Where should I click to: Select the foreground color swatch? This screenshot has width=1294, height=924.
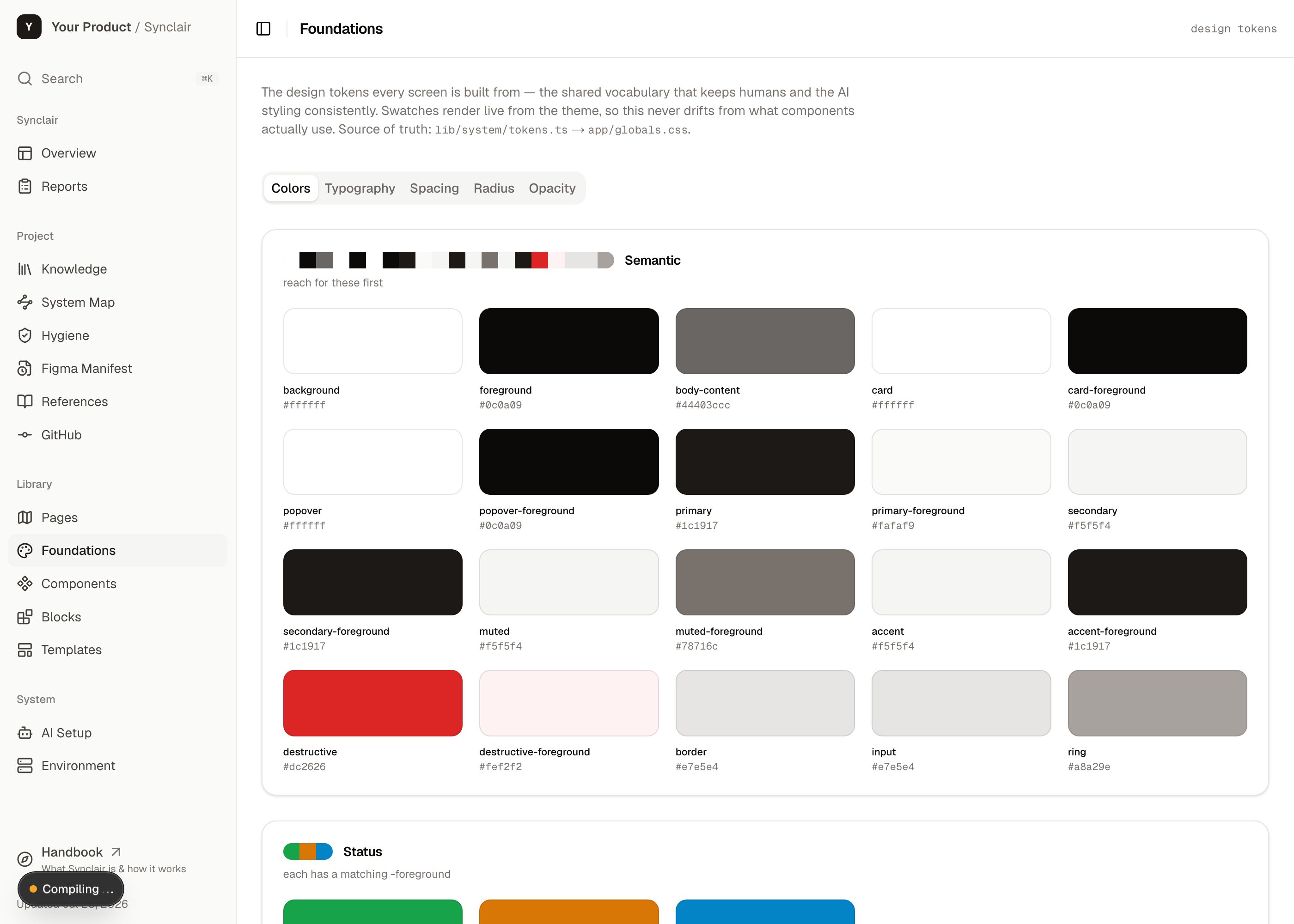click(568, 341)
